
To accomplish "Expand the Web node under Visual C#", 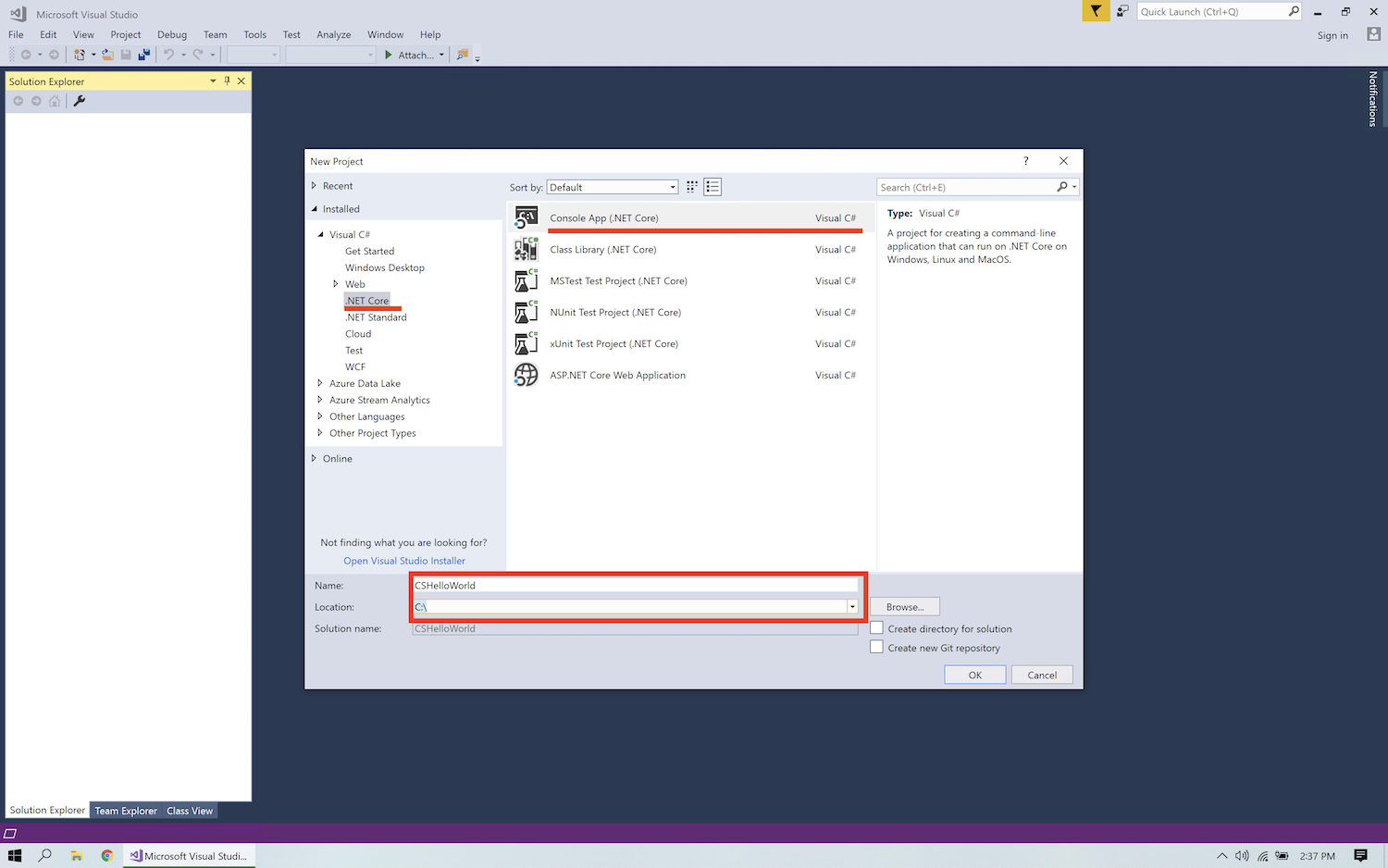I will [x=336, y=284].
